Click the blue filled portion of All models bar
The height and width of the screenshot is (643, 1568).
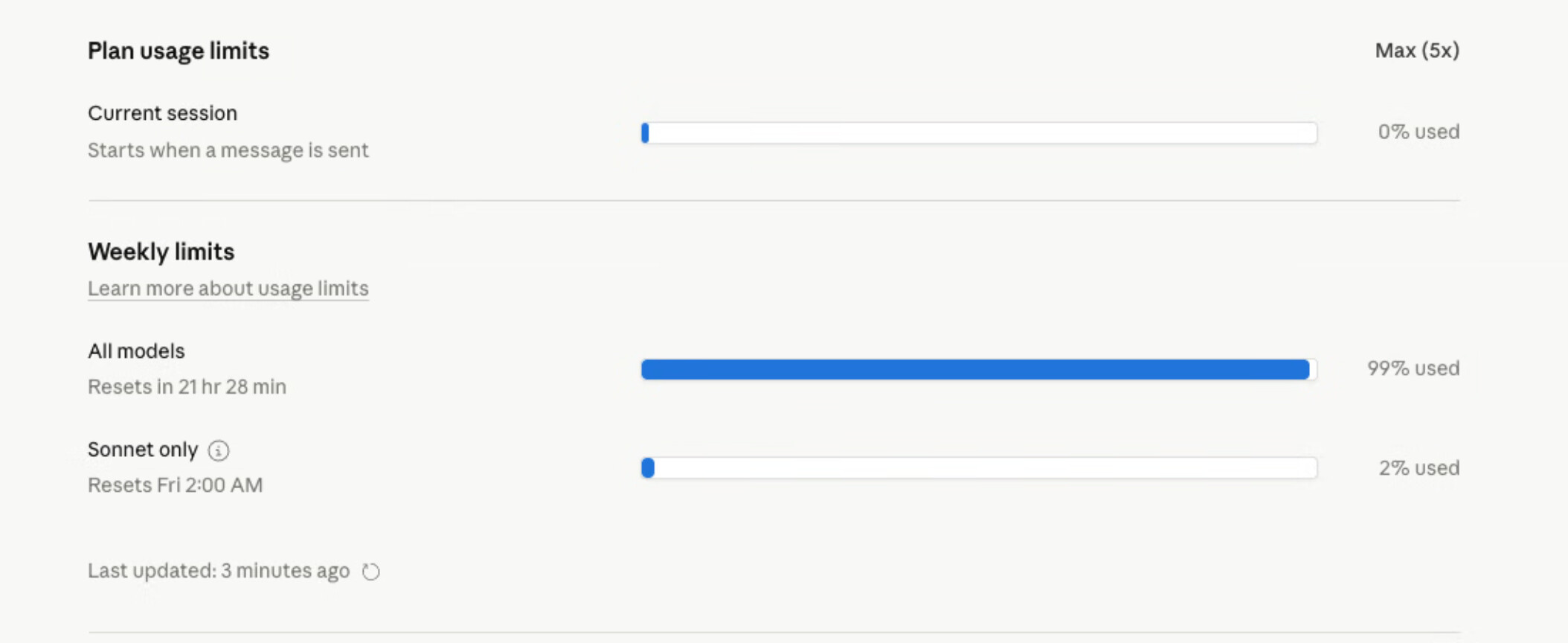975,369
